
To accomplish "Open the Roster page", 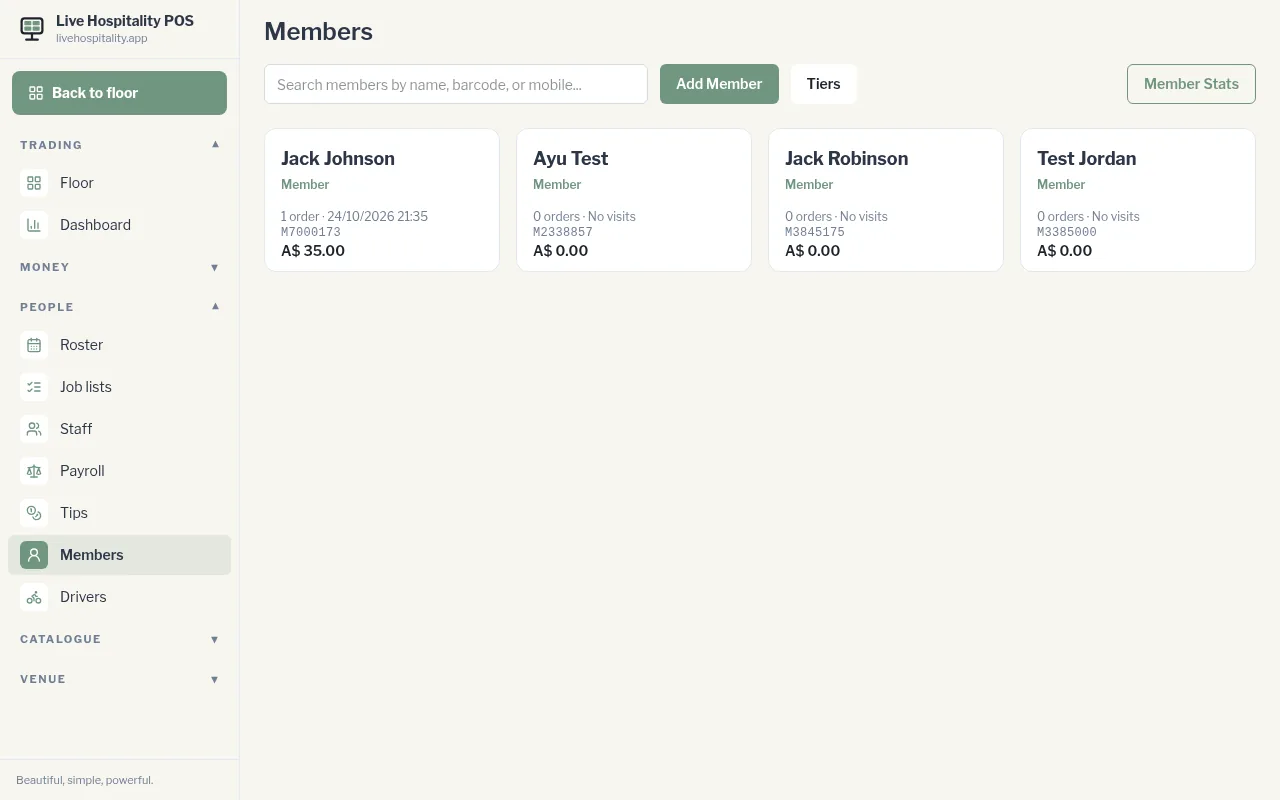I will coord(119,345).
